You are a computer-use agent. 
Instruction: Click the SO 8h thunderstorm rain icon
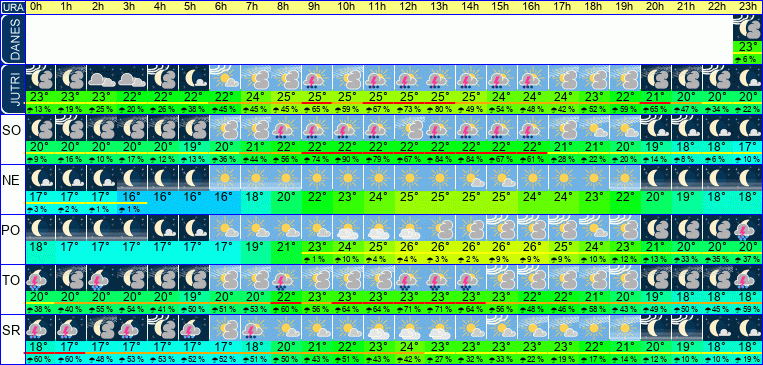(x=286, y=128)
